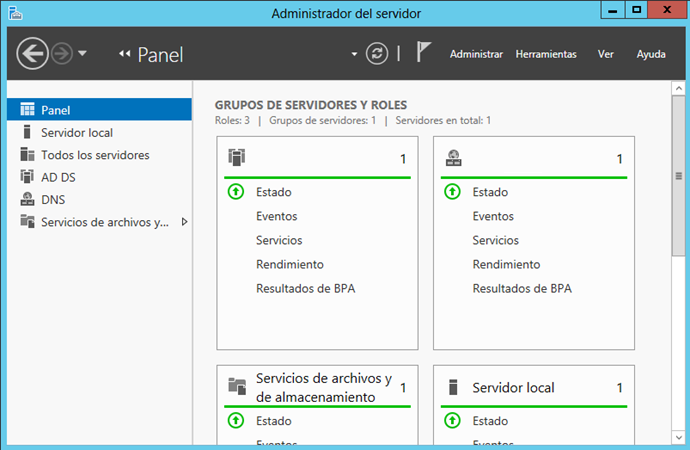Viewport: 690px width, 450px height.
Task: Click the AD DS icon in sidebar
Action: (x=27, y=176)
